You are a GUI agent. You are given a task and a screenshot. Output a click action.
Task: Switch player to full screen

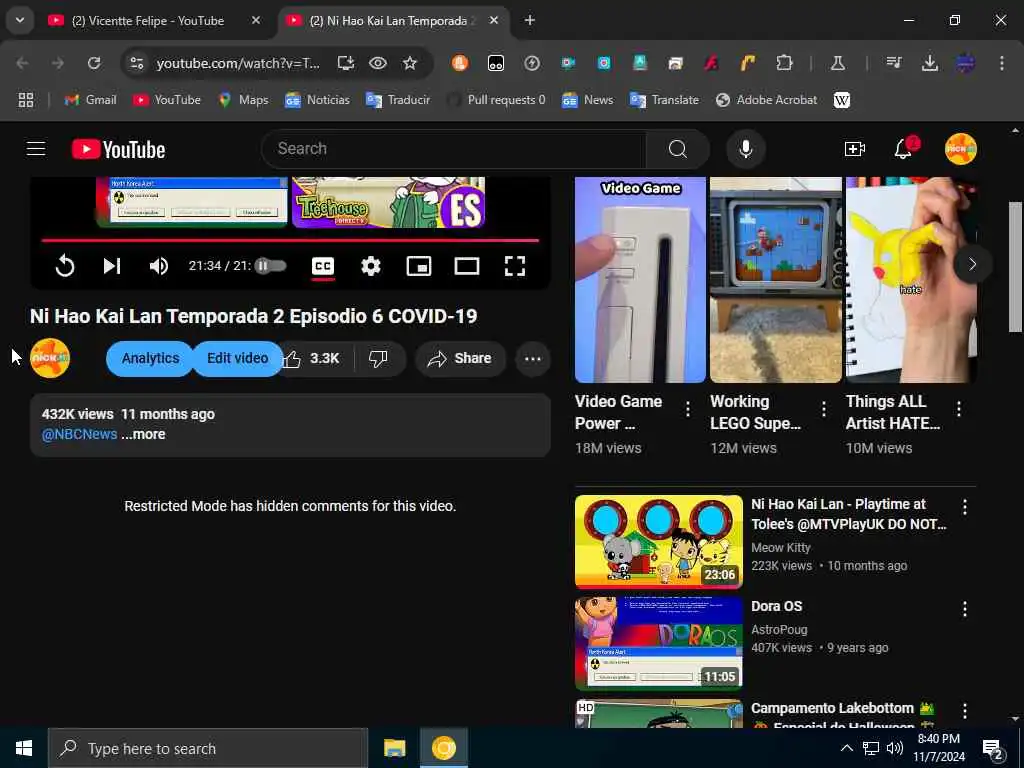click(x=515, y=266)
